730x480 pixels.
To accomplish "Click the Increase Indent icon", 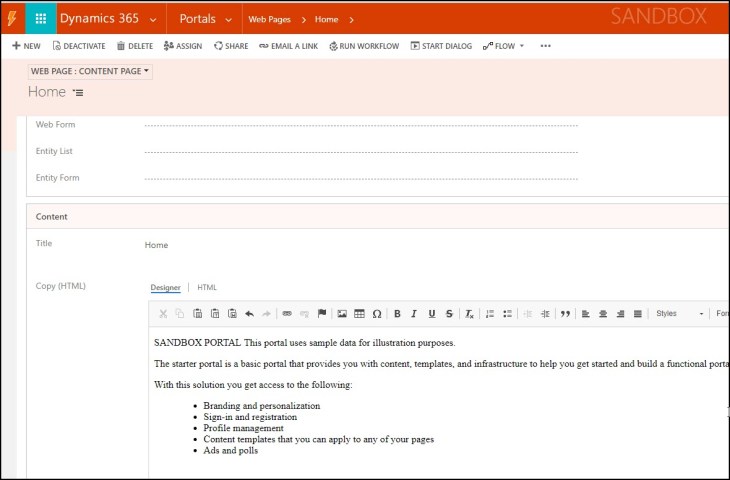I will pos(545,314).
